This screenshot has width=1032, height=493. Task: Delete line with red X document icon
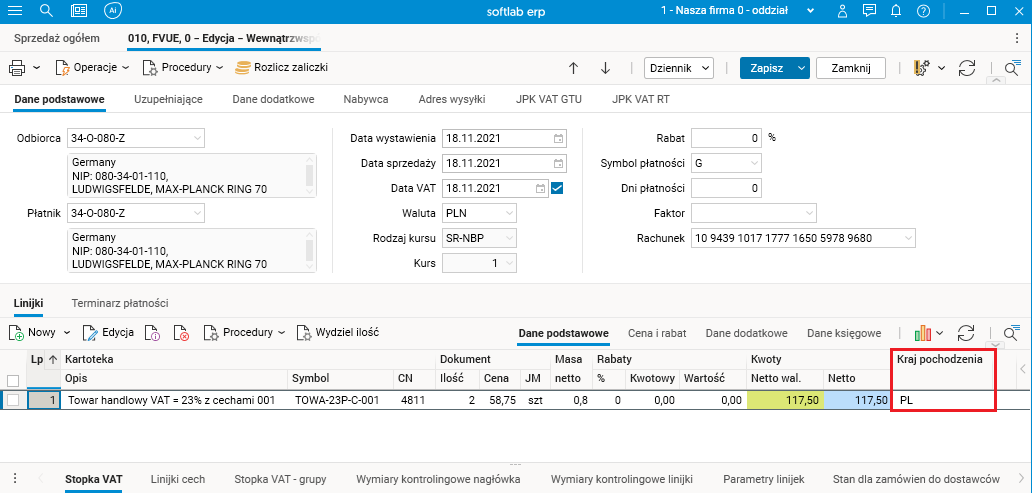pos(182,333)
